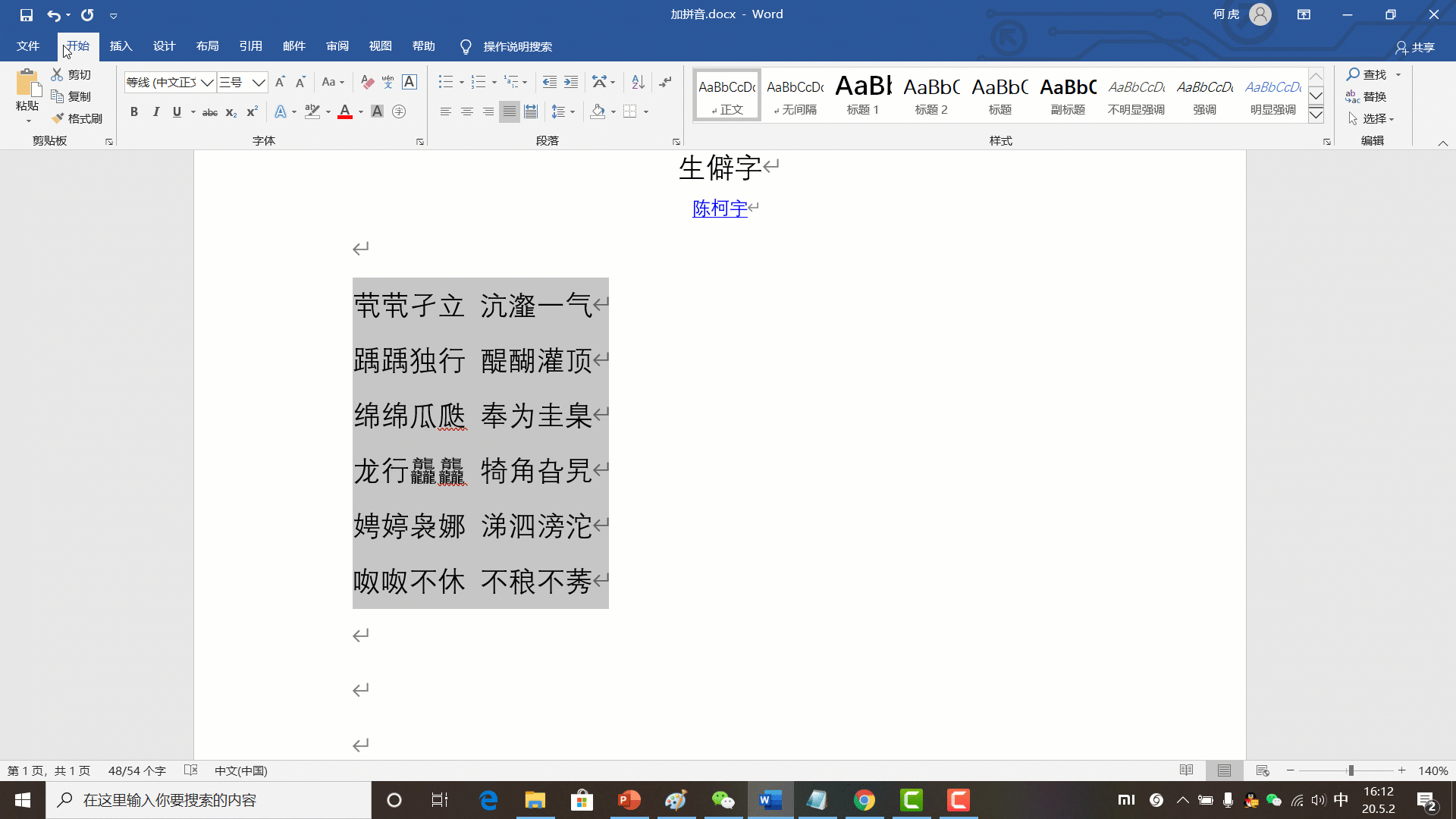Align text to the left
The image size is (1456, 819).
tap(446, 112)
